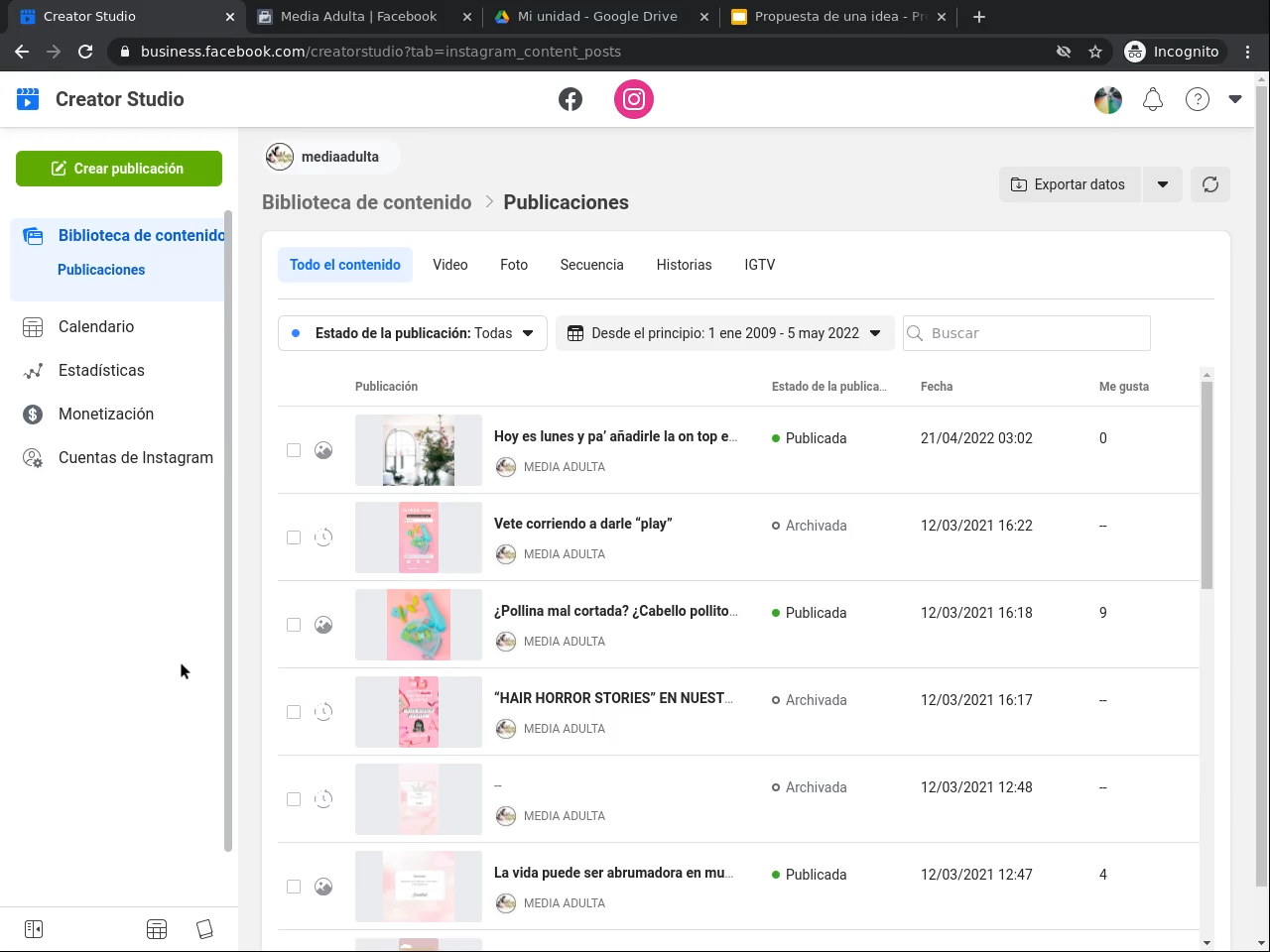Screen dimensions: 1270x952
Task: Click the browser address bar URL
Action: click(x=381, y=52)
